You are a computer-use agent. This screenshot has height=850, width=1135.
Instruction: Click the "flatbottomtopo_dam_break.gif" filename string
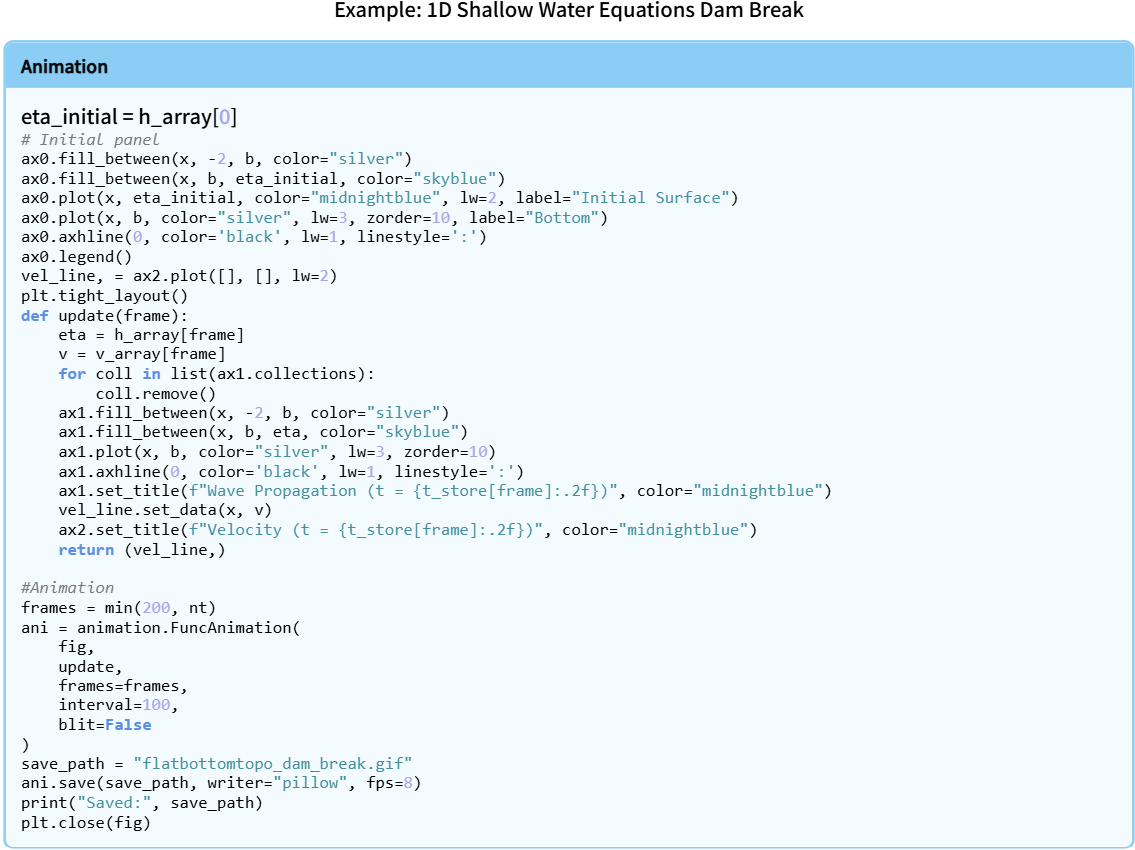point(272,763)
